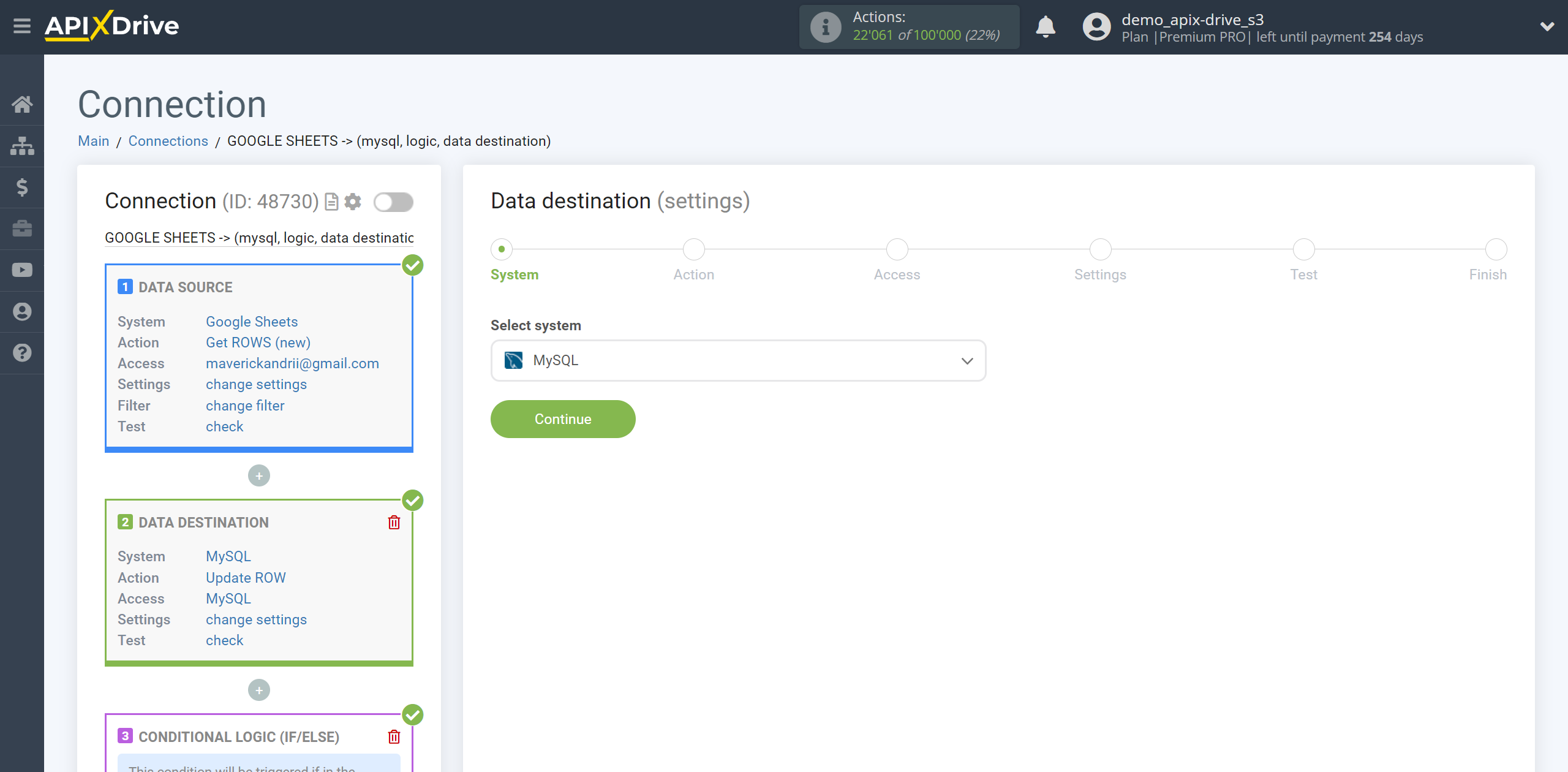Open the notifications bell
Screen dimensions: 1568x772
coord(1046,27)
